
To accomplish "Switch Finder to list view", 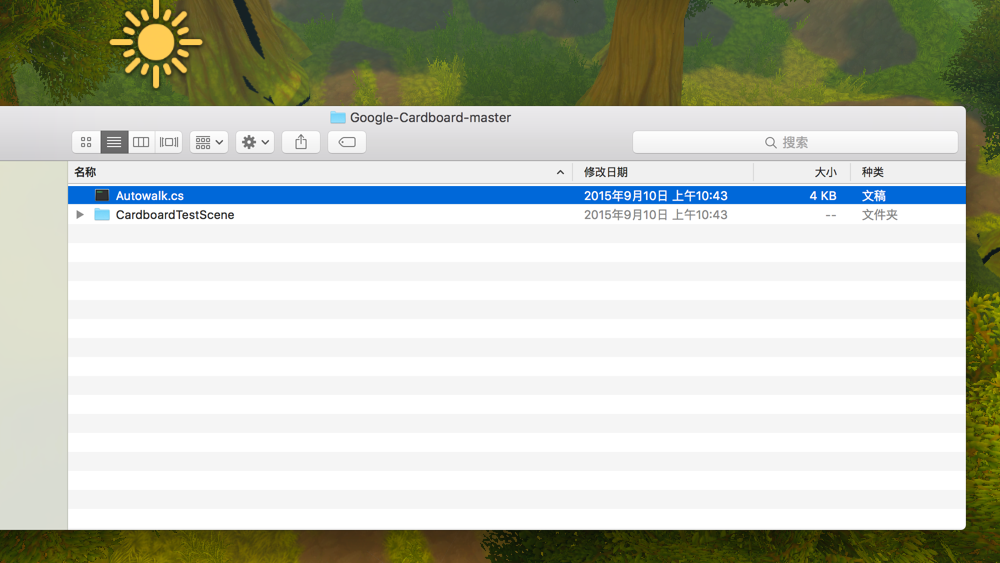I will click(x=114, y=142).
